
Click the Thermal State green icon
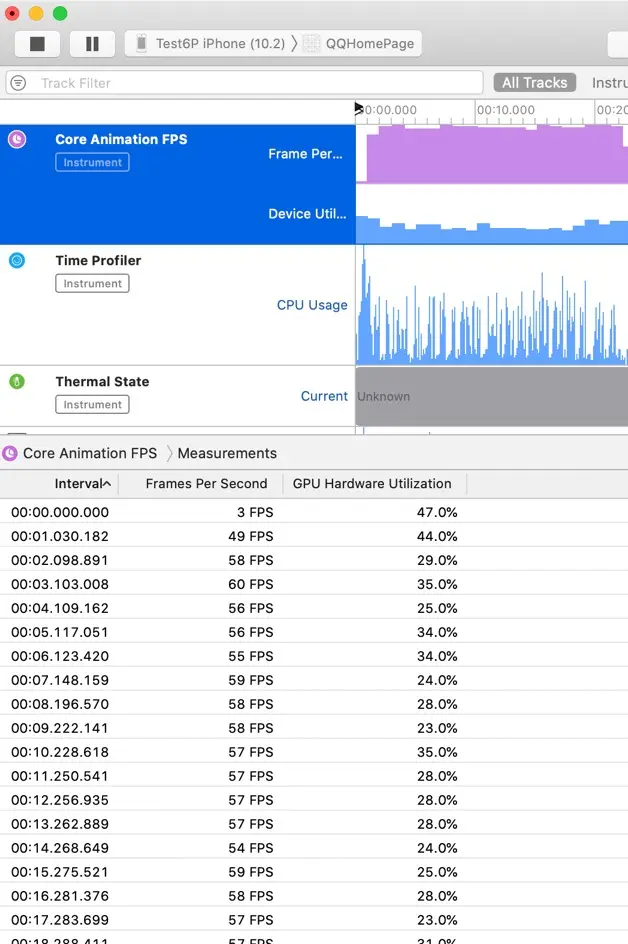17,381
